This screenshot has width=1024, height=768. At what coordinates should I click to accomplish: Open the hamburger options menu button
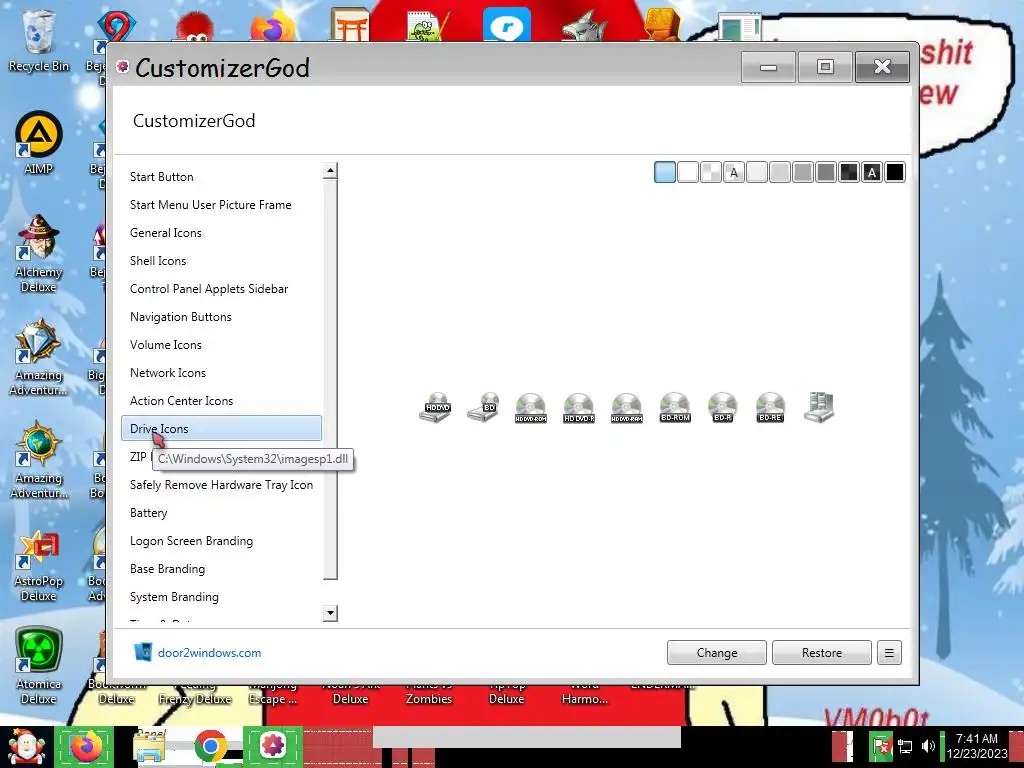pos(889,652)
